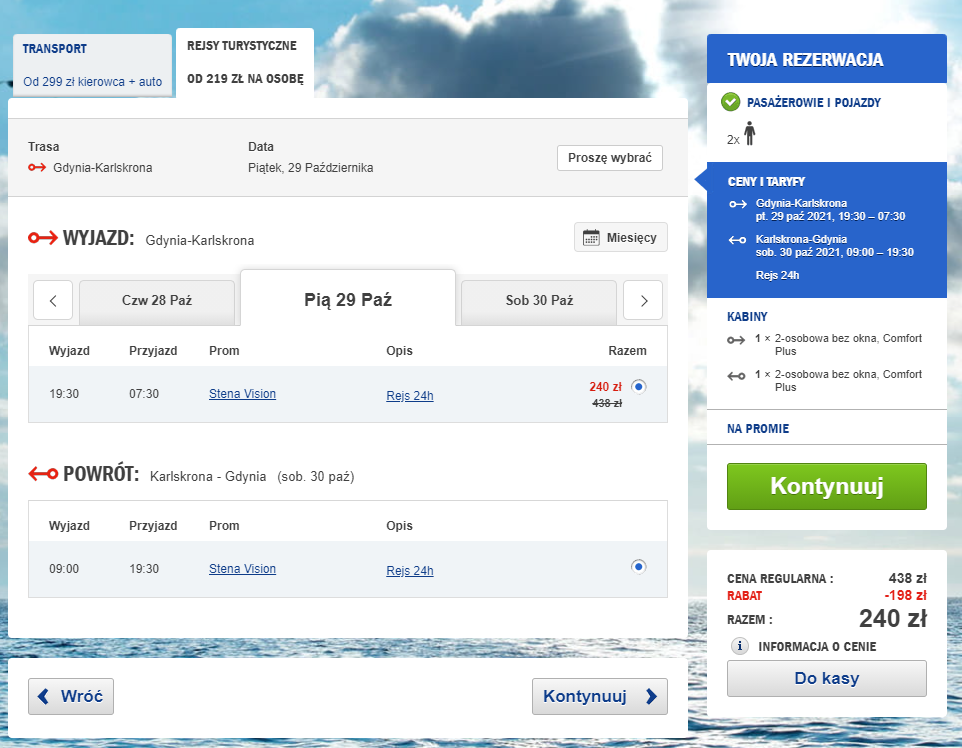Switch to the Transport tab
Image resolution: width=962 pixels, height=748 pixels.
(92, 65)
